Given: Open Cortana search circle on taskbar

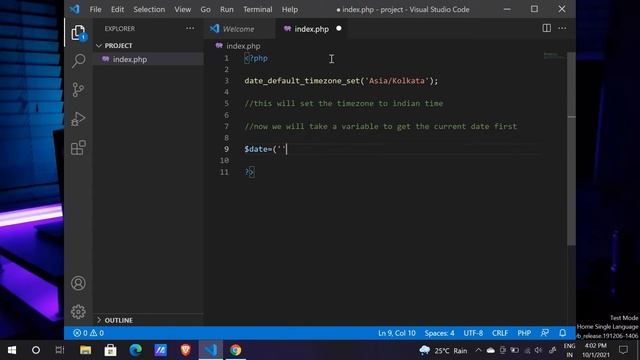Looking at the screenshot, I should [36, 350].
